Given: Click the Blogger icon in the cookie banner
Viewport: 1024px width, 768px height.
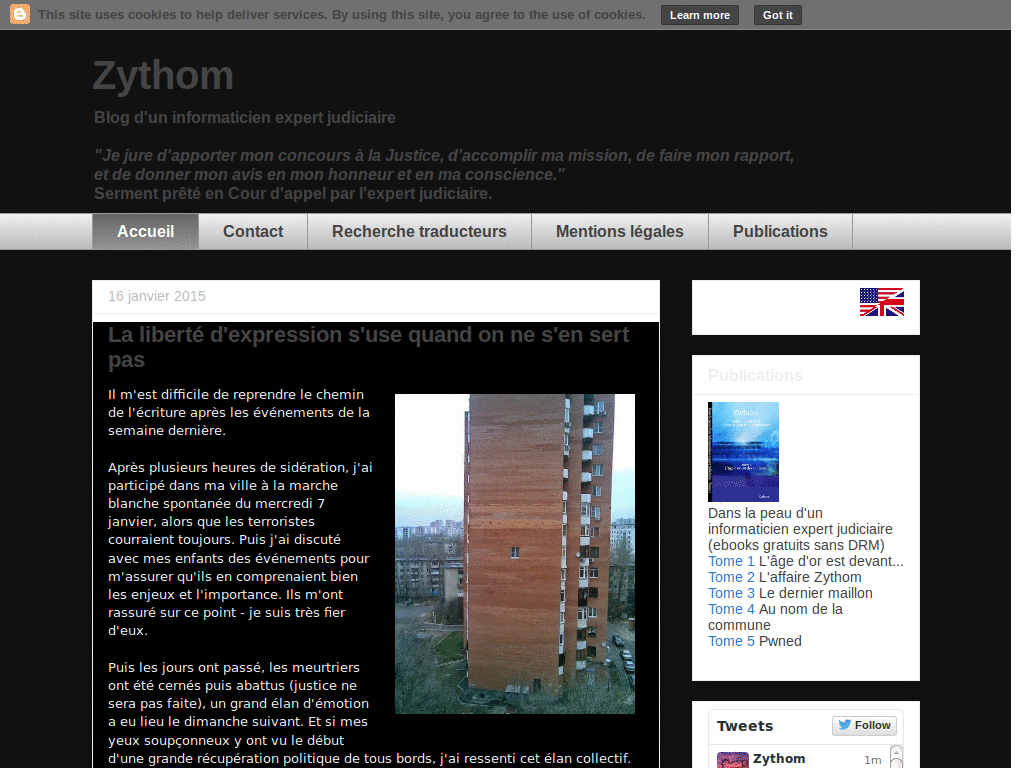Looking at the screenshot, I should [19, 14].
